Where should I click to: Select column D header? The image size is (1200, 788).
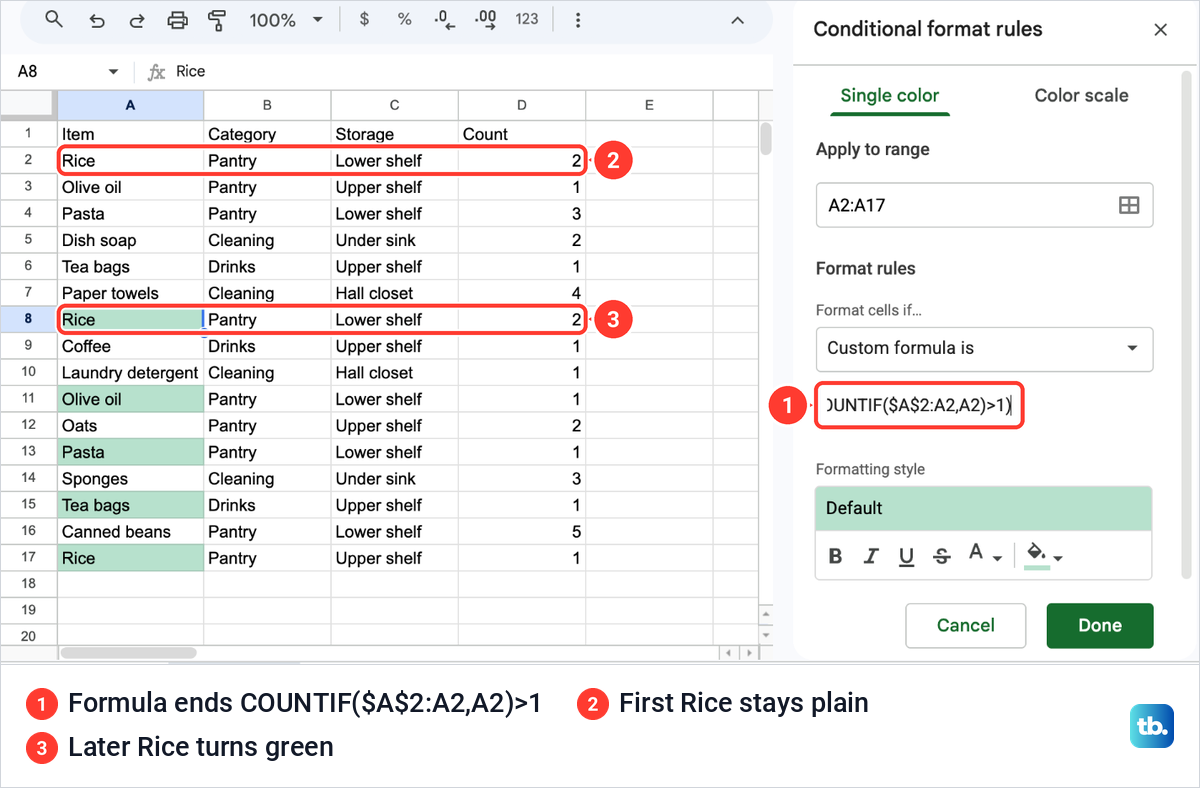522,105
